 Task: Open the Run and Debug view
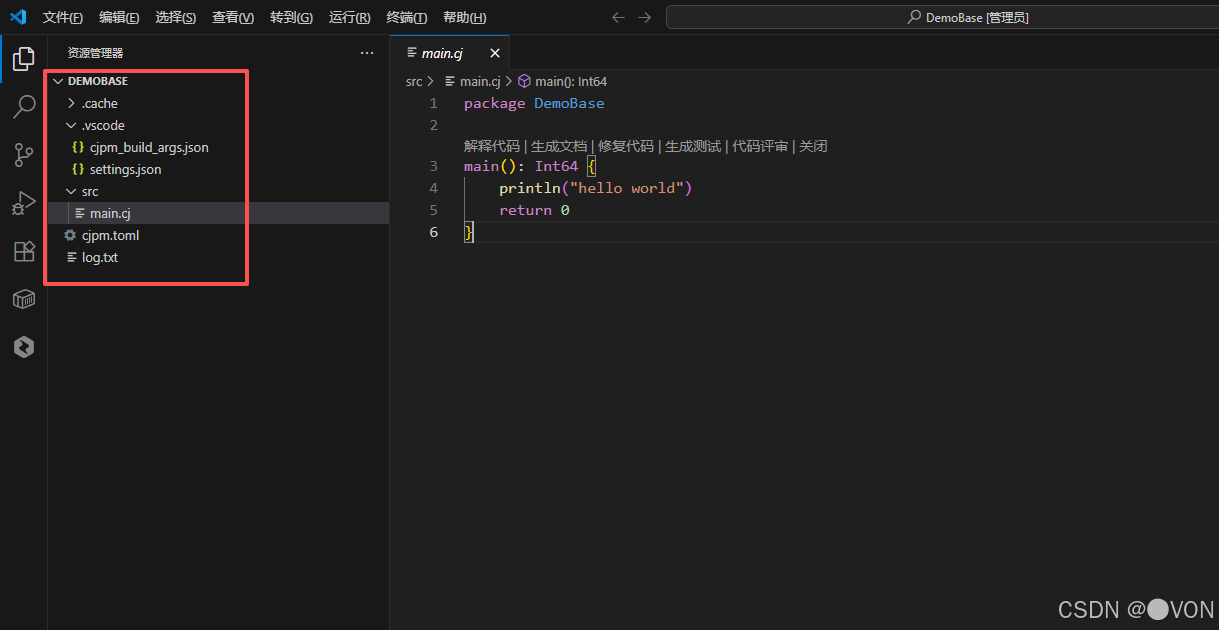click(23, 203)
